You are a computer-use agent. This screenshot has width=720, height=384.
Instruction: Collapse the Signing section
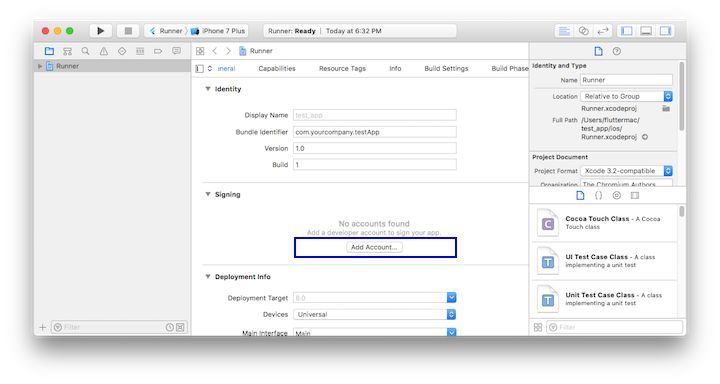point(208,194)
